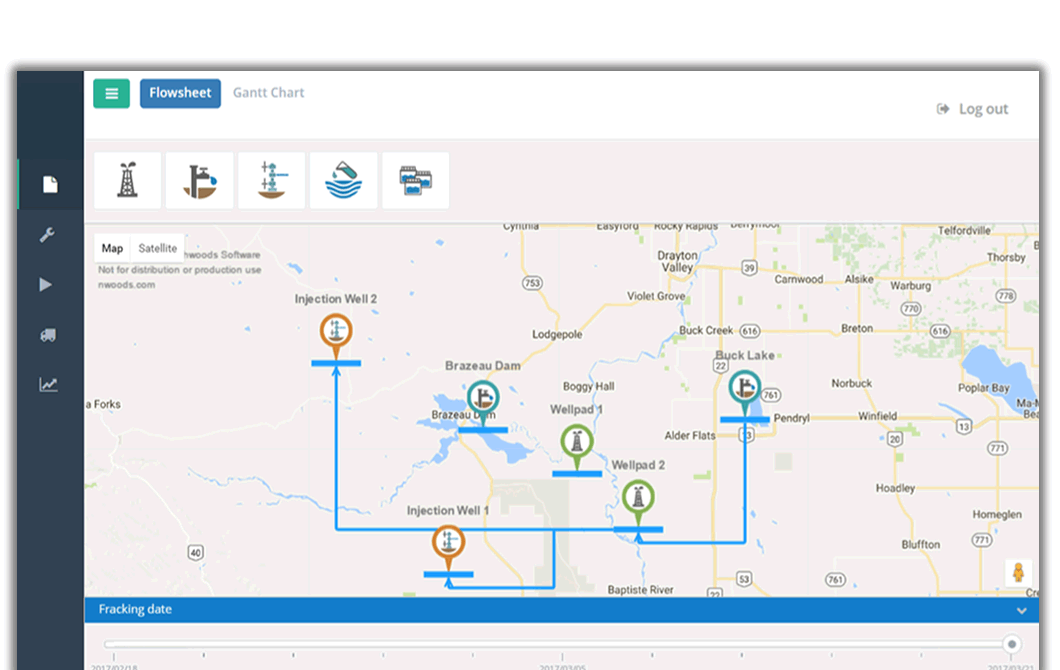Click the Log out link
This screenshot has height=670, width=1060.
click(972, 109)
